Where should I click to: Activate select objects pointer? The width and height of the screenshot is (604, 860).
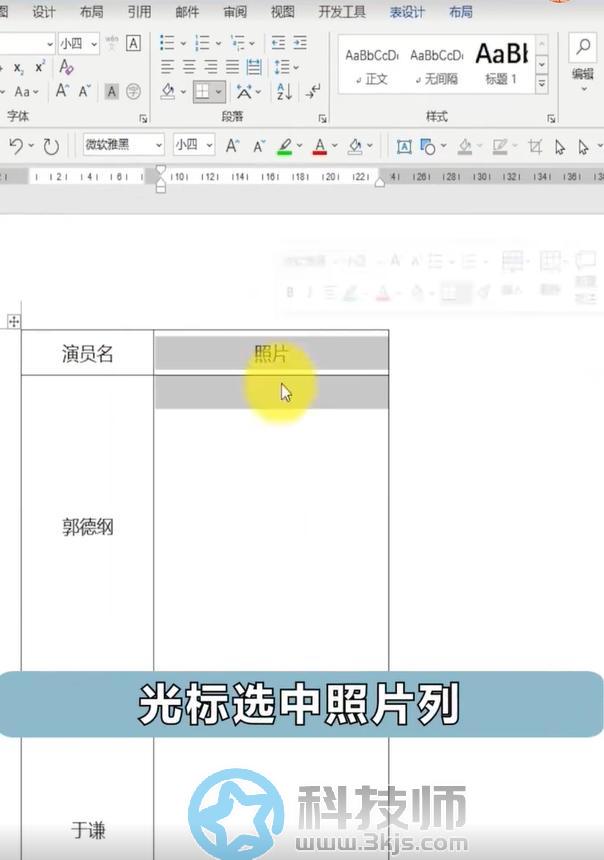(x=560, y=146)
